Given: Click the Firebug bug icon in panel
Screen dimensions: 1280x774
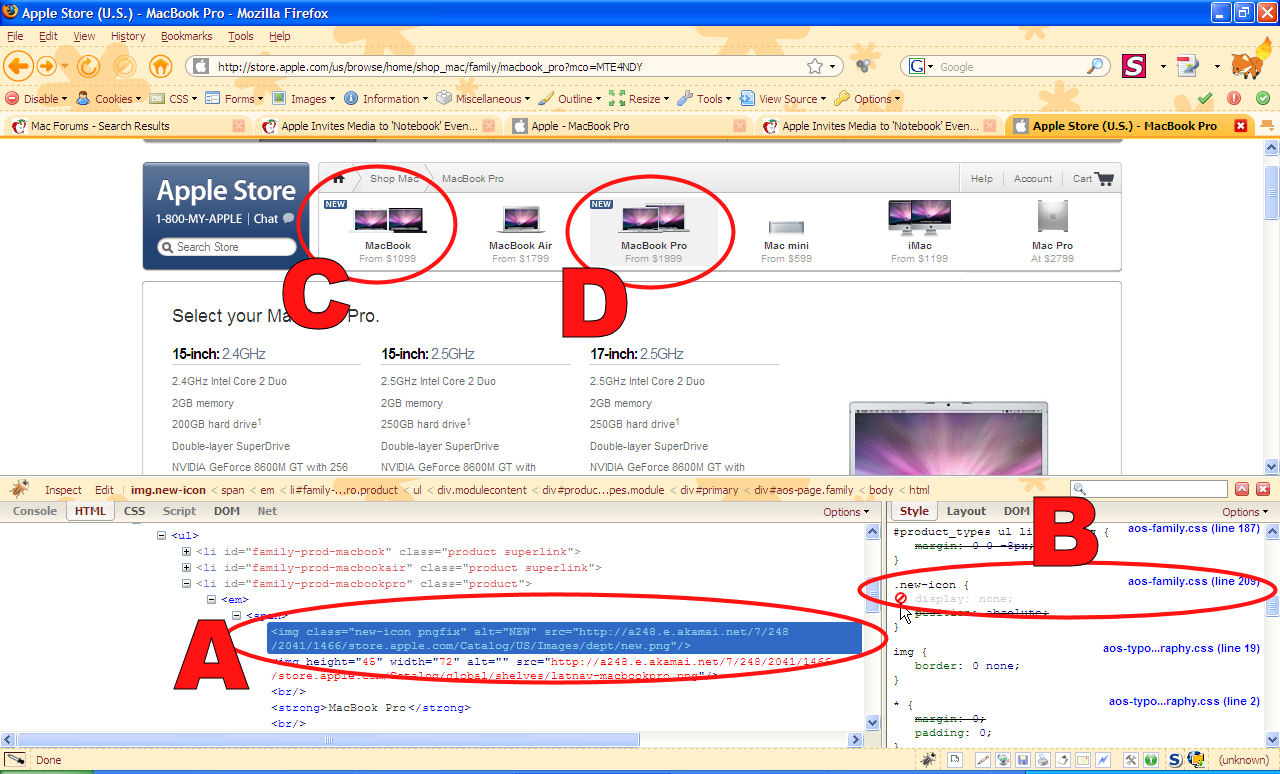Looking at the screenshot, I should tap(19, 489).
